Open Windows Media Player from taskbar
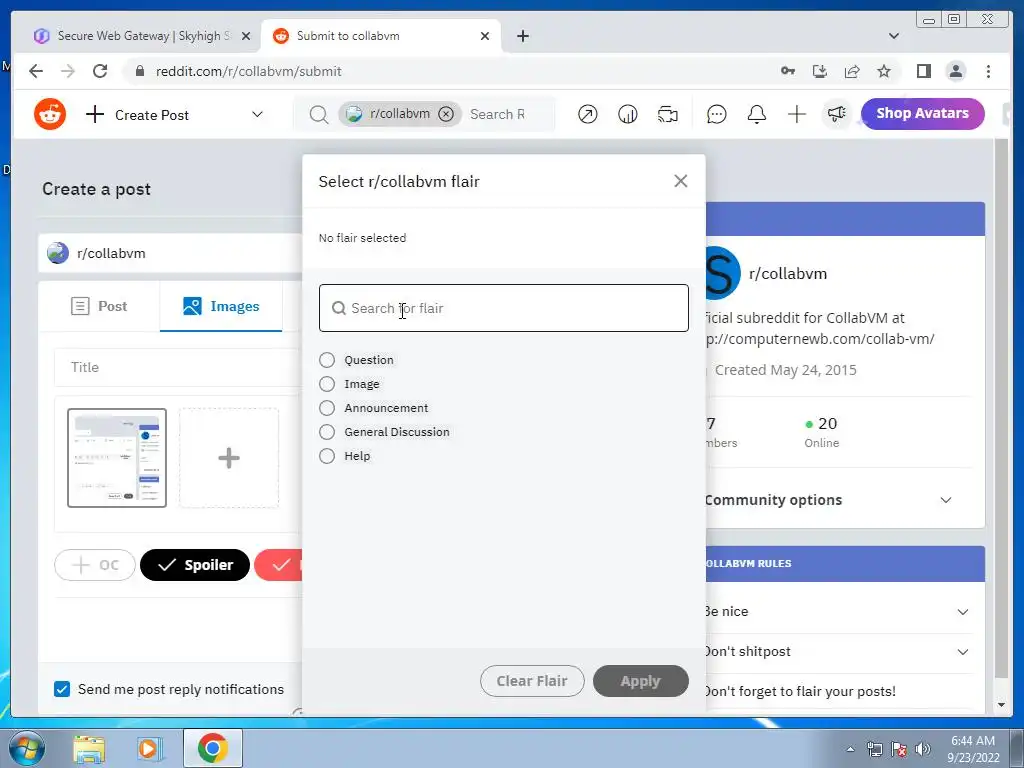 click(150, 749)
